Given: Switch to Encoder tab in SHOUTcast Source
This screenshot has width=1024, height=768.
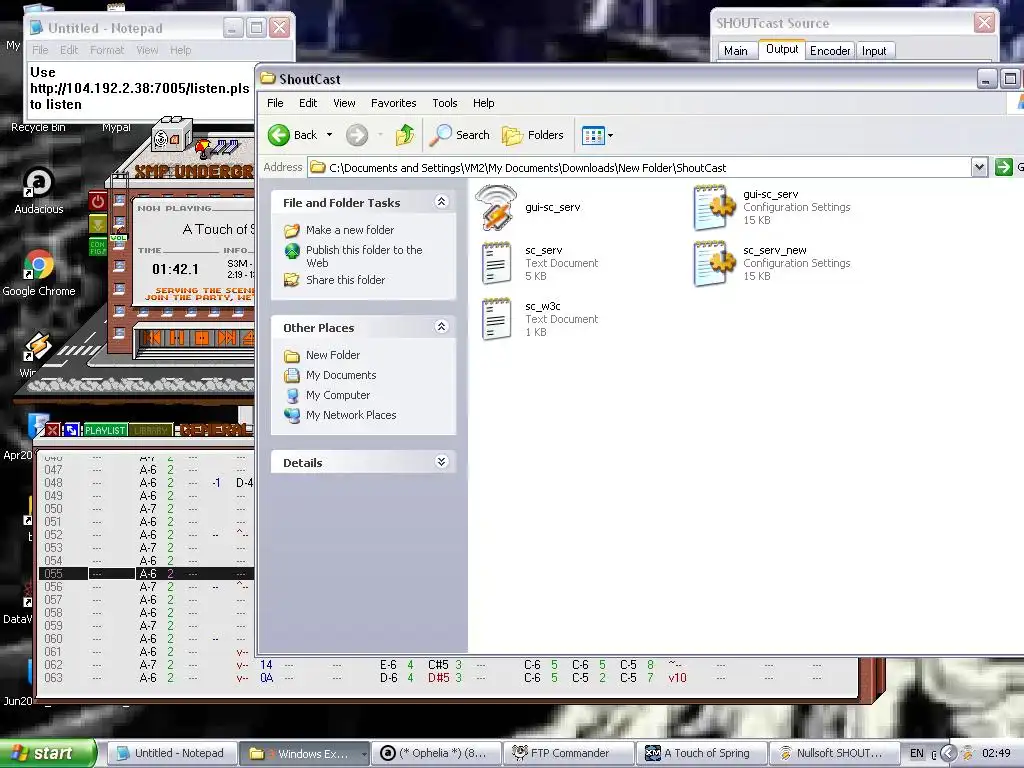Looking at the screenshot, I should point(830,51).
